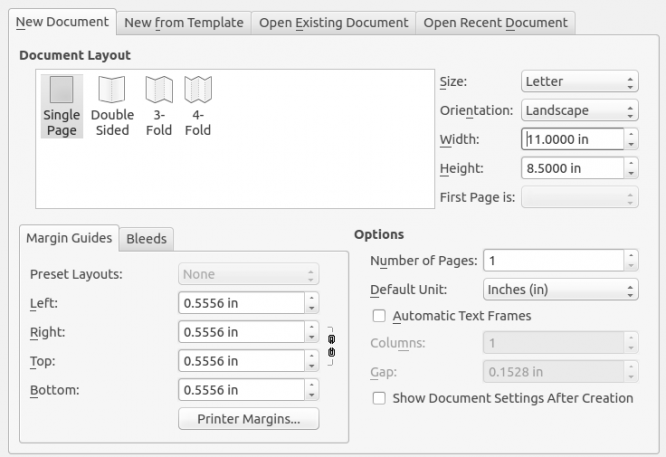Open the Size dropdown set to Letter
The image size is (666, 457).
(579, 83)
